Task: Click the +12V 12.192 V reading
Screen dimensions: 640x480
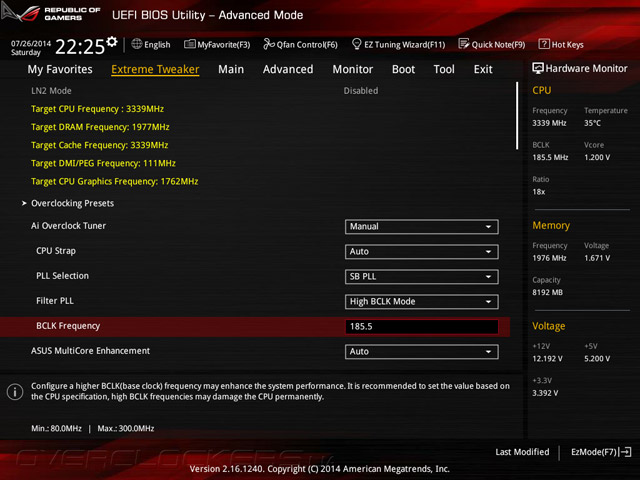Action: pyautogui.click(x=547, y=358)
